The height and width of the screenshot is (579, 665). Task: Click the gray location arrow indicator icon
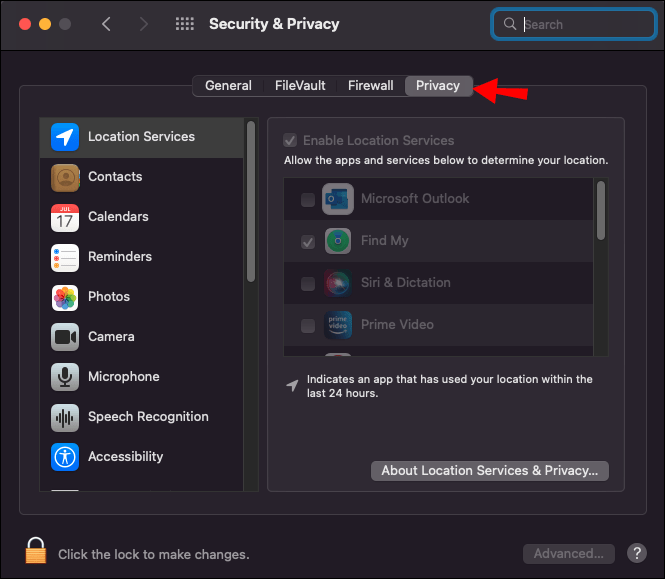point(292,386)
